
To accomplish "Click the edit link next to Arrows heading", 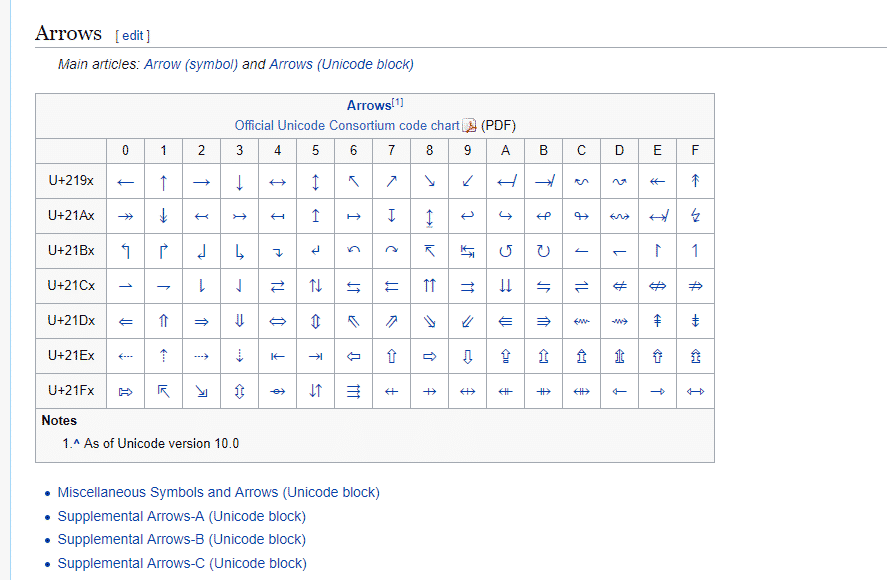I will coord(133,36).
